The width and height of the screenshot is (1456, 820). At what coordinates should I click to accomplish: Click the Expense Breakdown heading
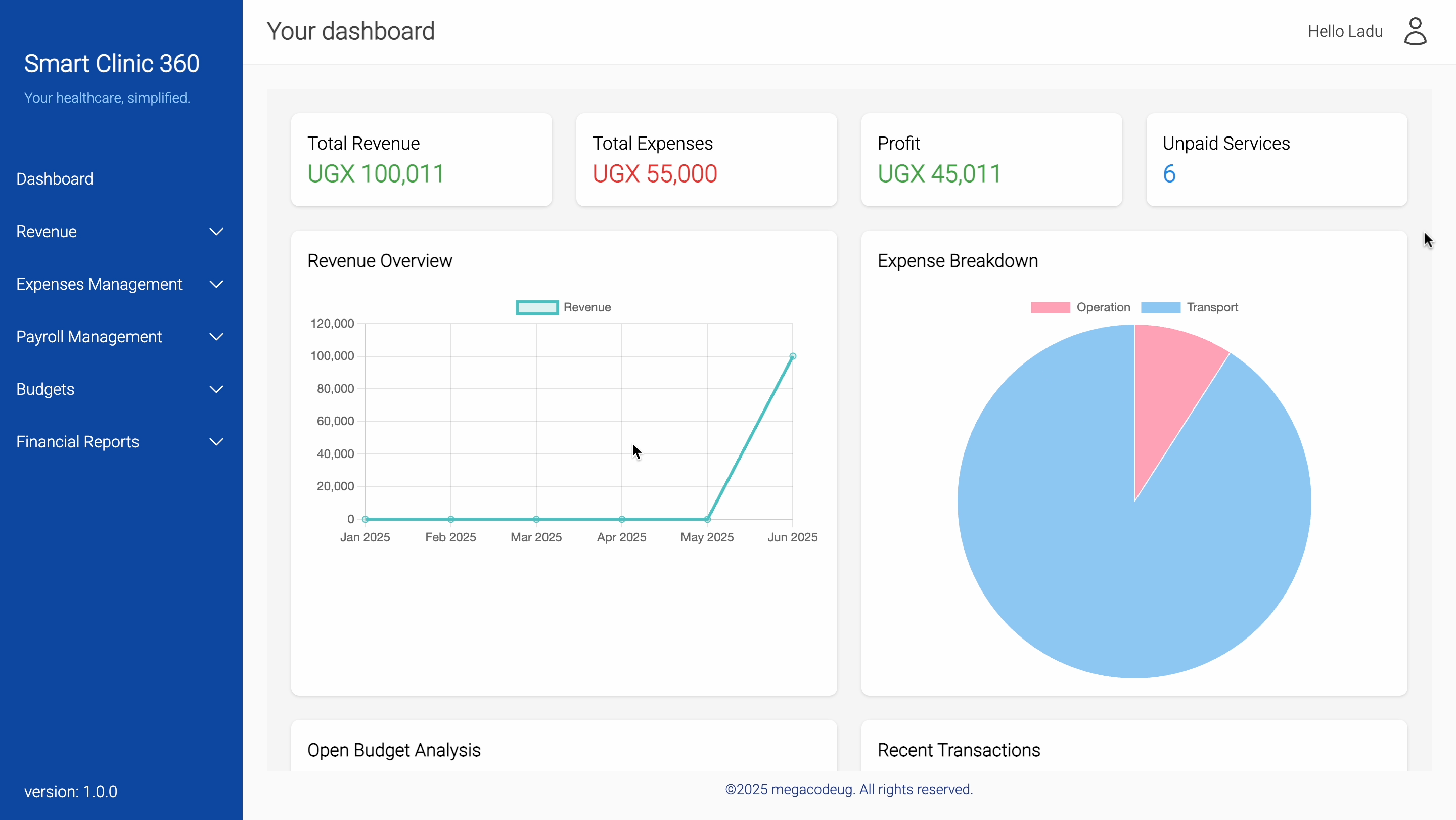tap(958, 261)
